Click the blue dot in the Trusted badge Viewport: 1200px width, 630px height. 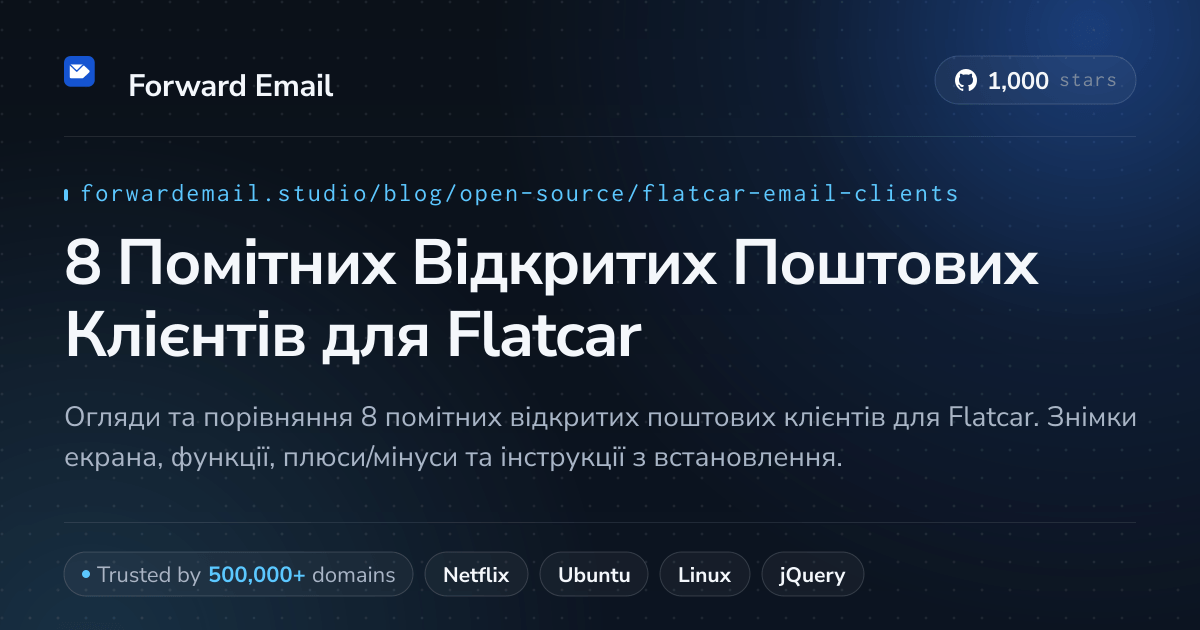(x=86, y=575)
